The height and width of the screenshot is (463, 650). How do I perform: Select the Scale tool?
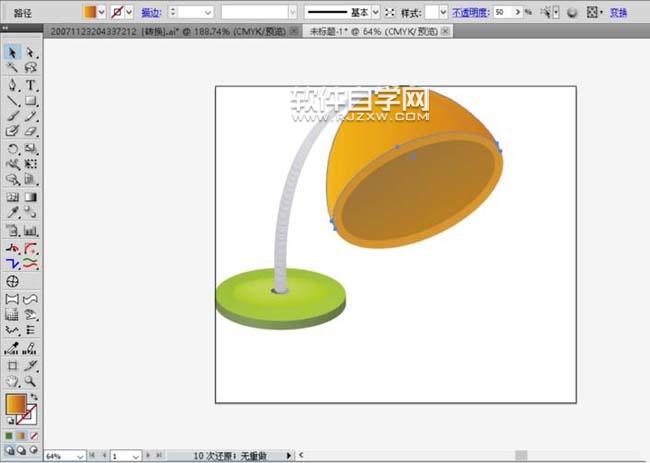tap(30, 148)
